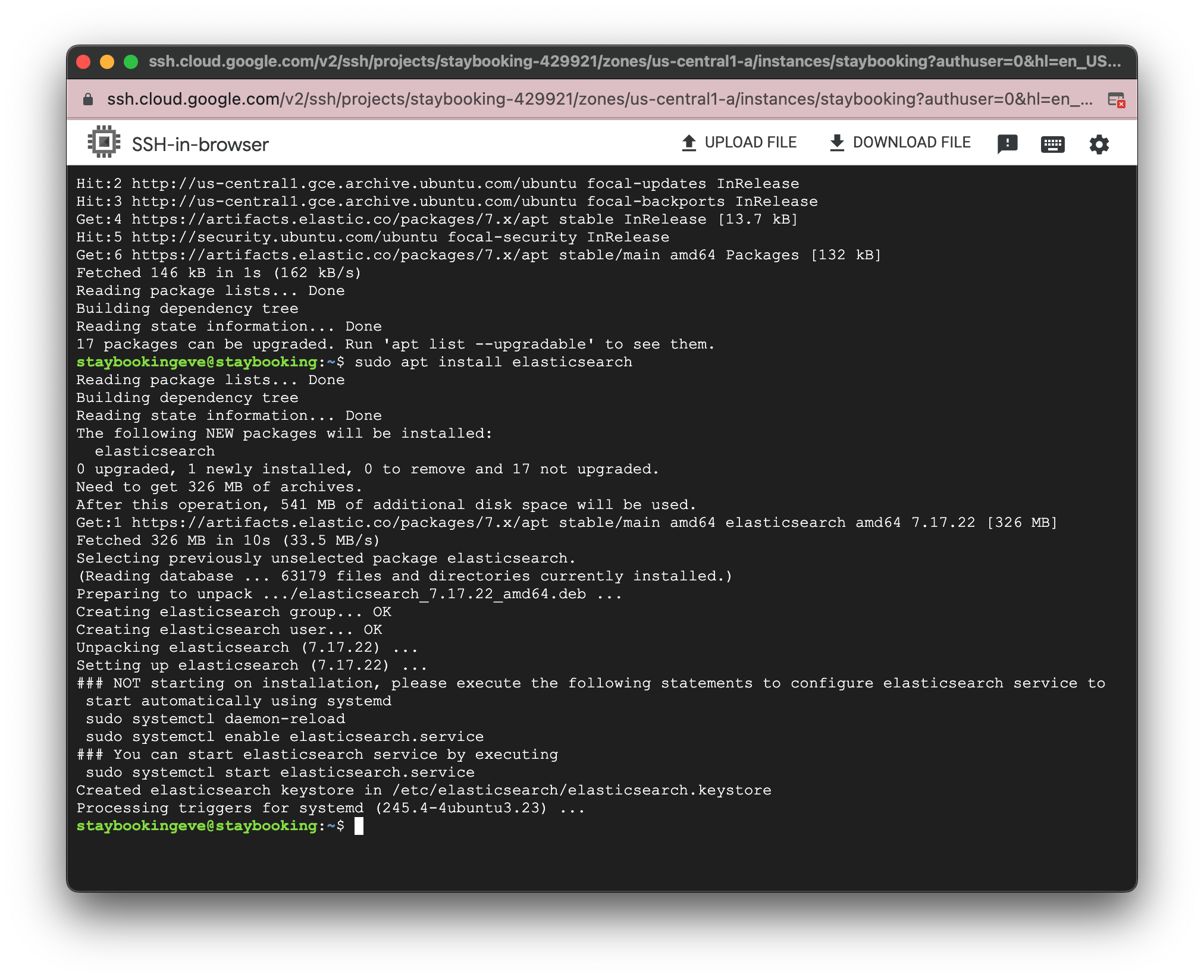This screenshot has width=1204, height=980.
Task: Click the SSH-in-browser chip logo
Action: (104, 142)
